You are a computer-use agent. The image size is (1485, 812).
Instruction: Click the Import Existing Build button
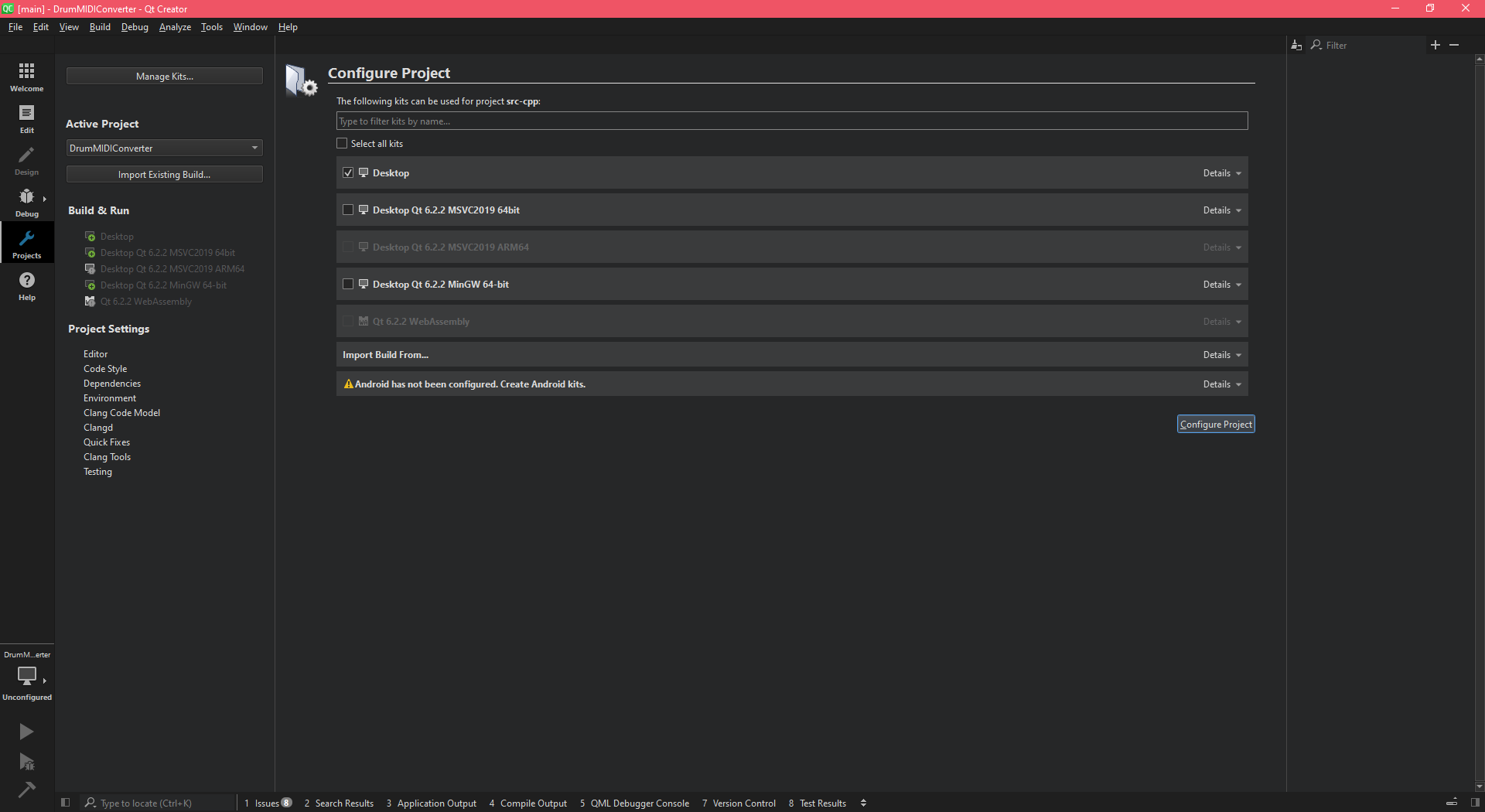click(x=165, y=174)
